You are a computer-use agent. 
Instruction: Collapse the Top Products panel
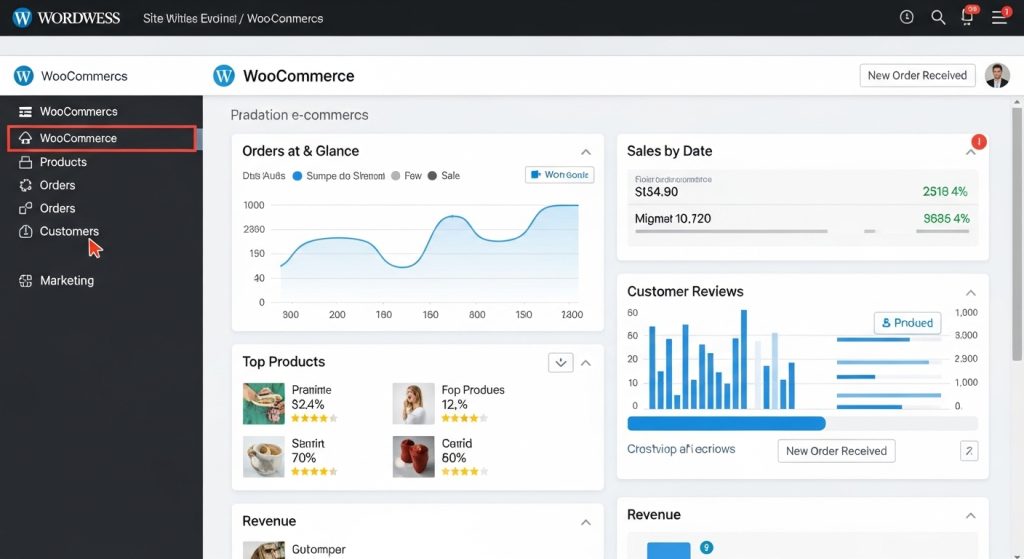[586, 362]
